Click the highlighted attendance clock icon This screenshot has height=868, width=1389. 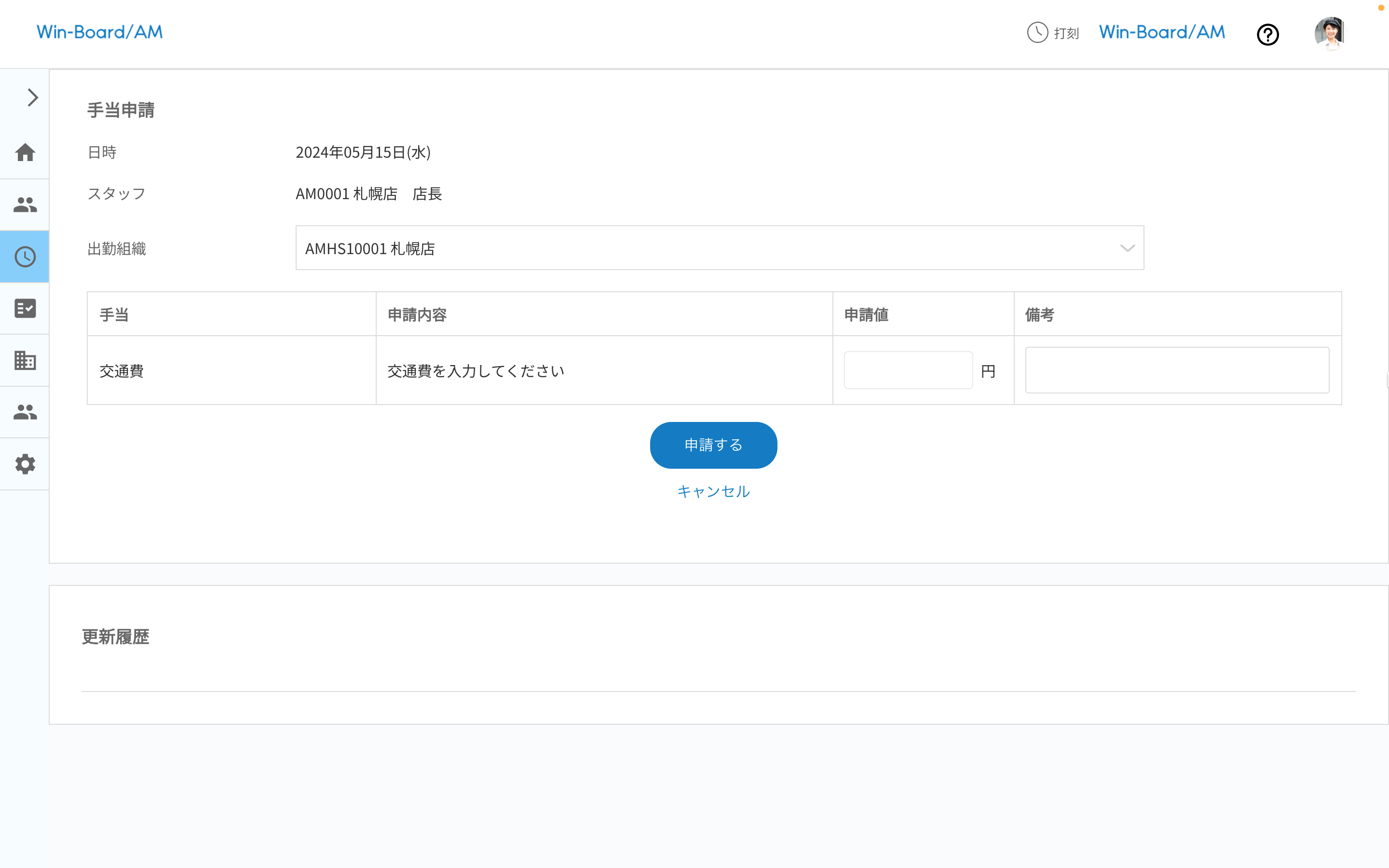pyautogui.click(x=25, y=257)
